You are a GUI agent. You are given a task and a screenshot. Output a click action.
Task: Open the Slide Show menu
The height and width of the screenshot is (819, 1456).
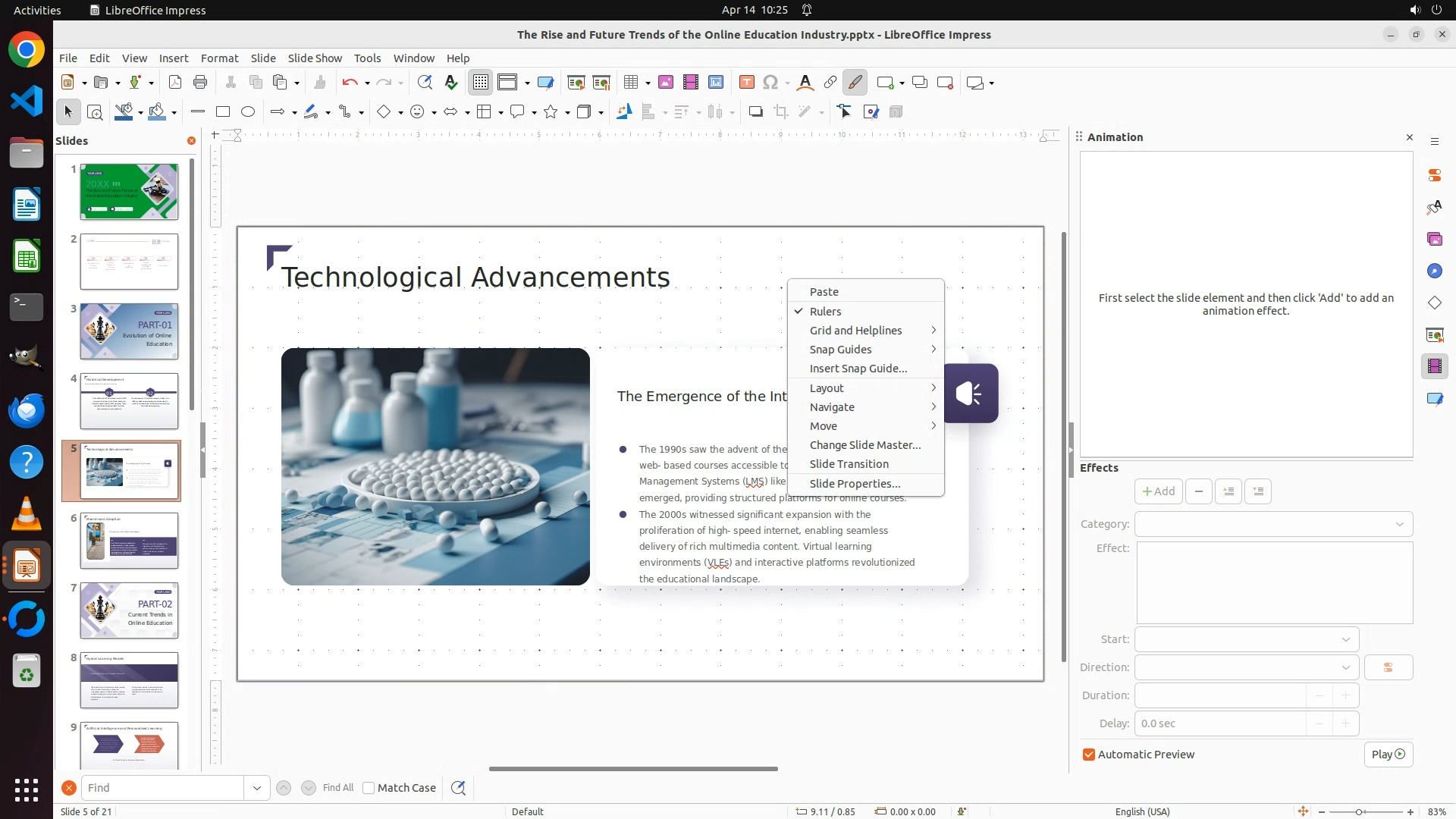315,58
